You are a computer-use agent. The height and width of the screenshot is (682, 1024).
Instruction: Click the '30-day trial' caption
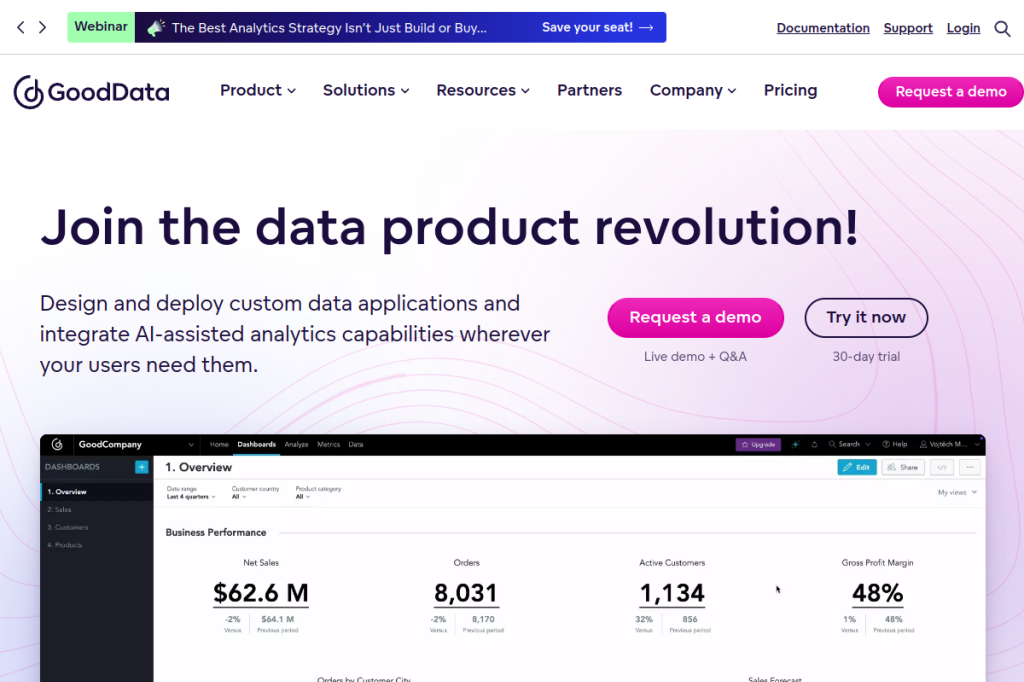coord(866,357)
